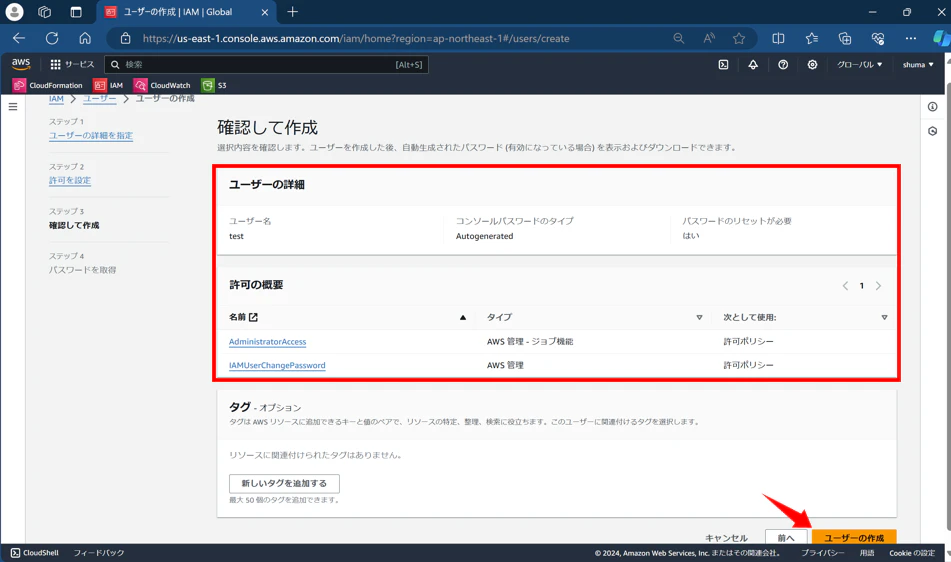Click the user name value test
951x562 pixels.
tap(237, 236)
